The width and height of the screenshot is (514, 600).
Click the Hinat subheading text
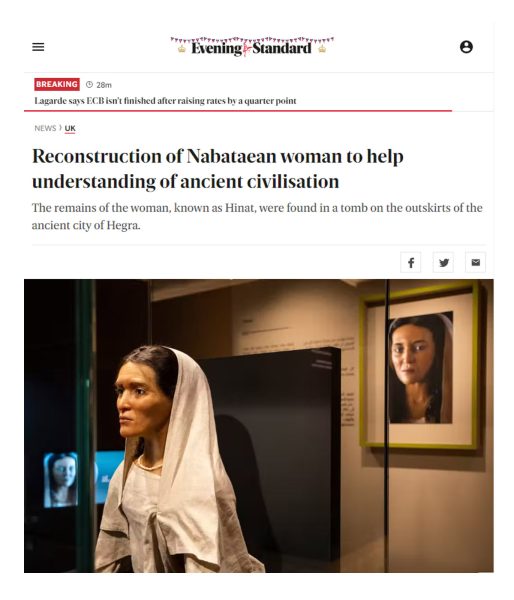[x=257, y=216]
